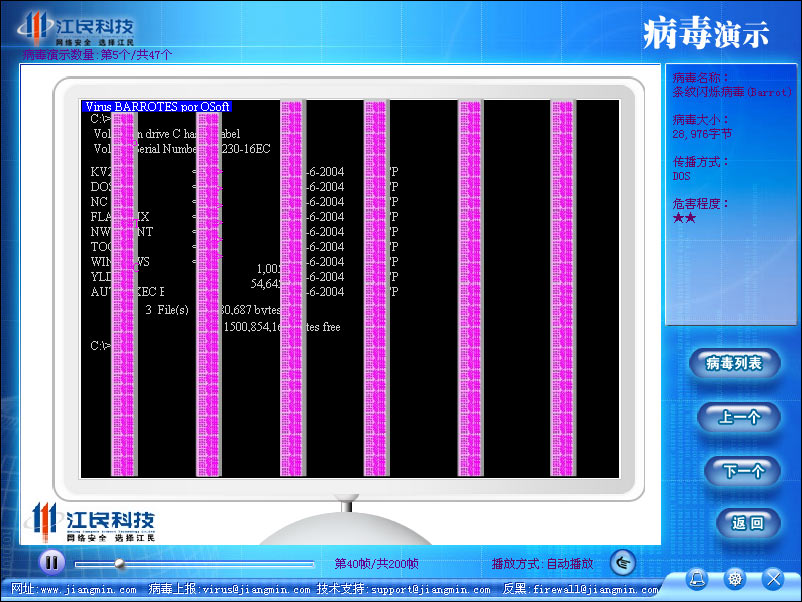Click the Jiangmin logo at top left
Viewport: 802px width, 602px height.
coord(76,28)
